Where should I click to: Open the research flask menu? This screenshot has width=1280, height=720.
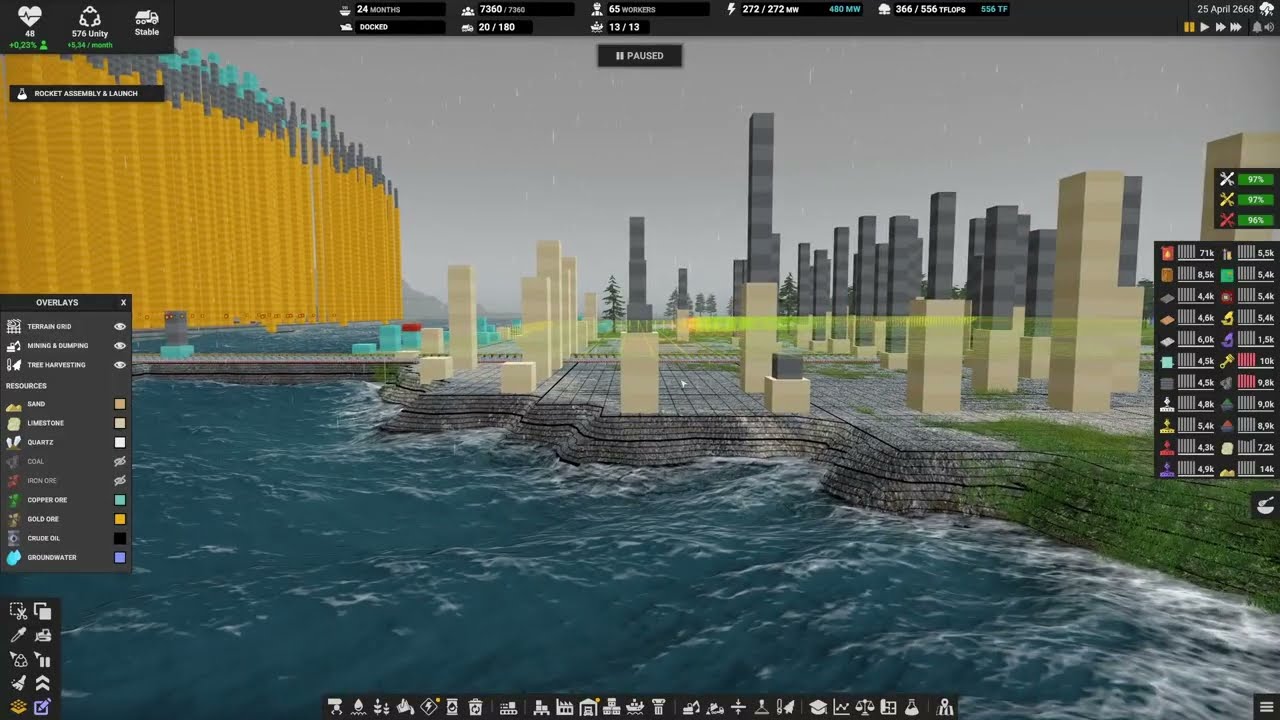pos(912,708)
